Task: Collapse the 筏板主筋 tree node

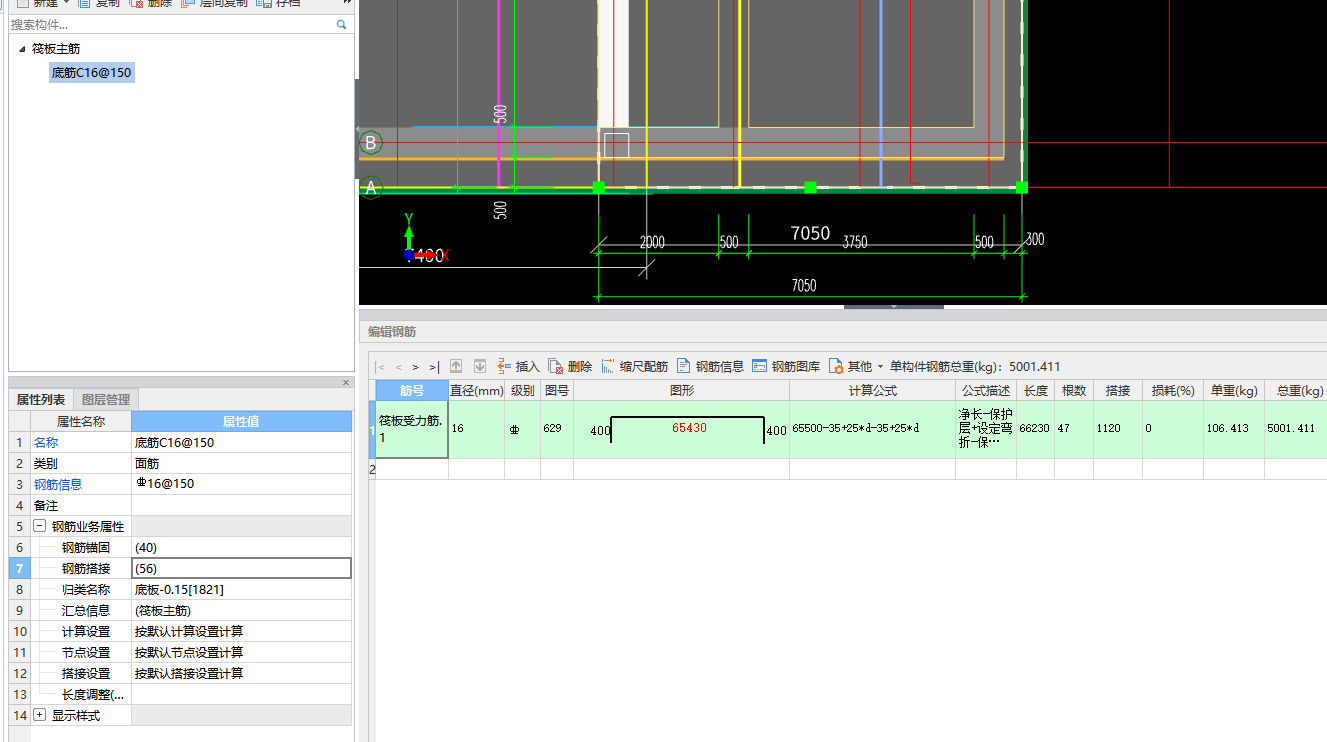Action: (22, 48)
